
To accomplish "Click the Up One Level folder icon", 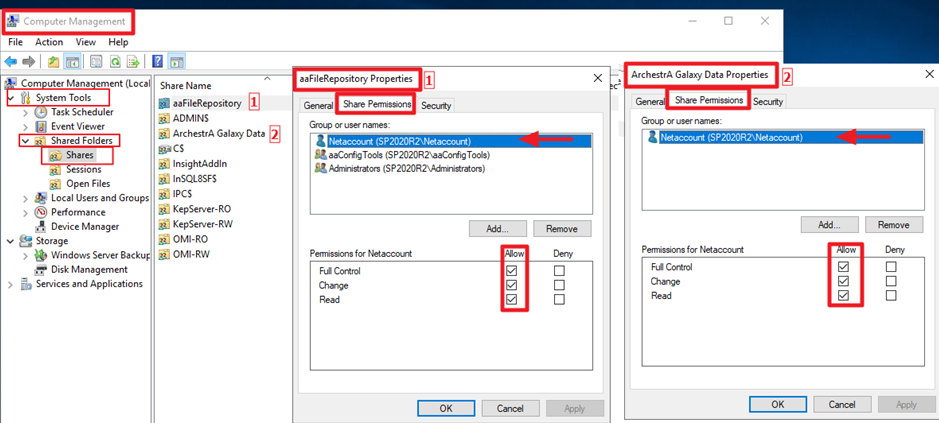I will click(53, 61).
